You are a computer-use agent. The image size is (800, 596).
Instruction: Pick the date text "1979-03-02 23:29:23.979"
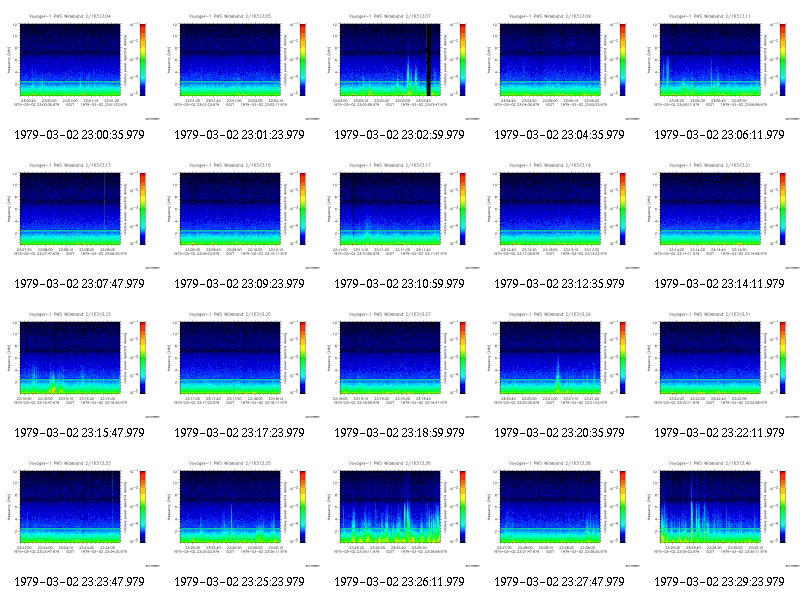coord(719,582)
